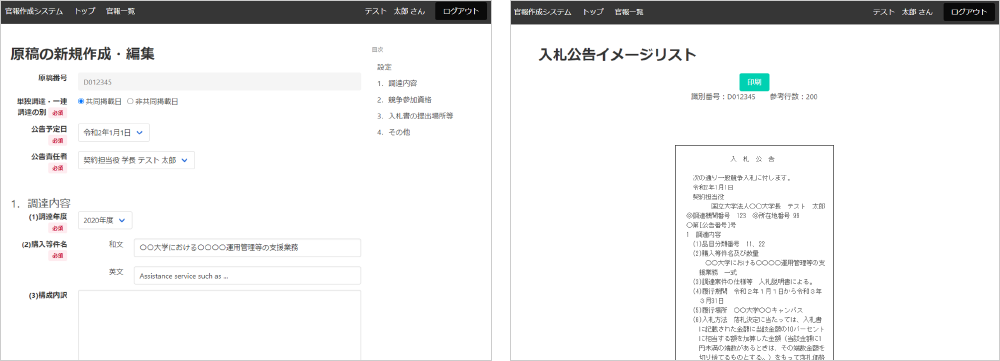Click the 和文 購入等件名 input field

click(x=247, y=247)
